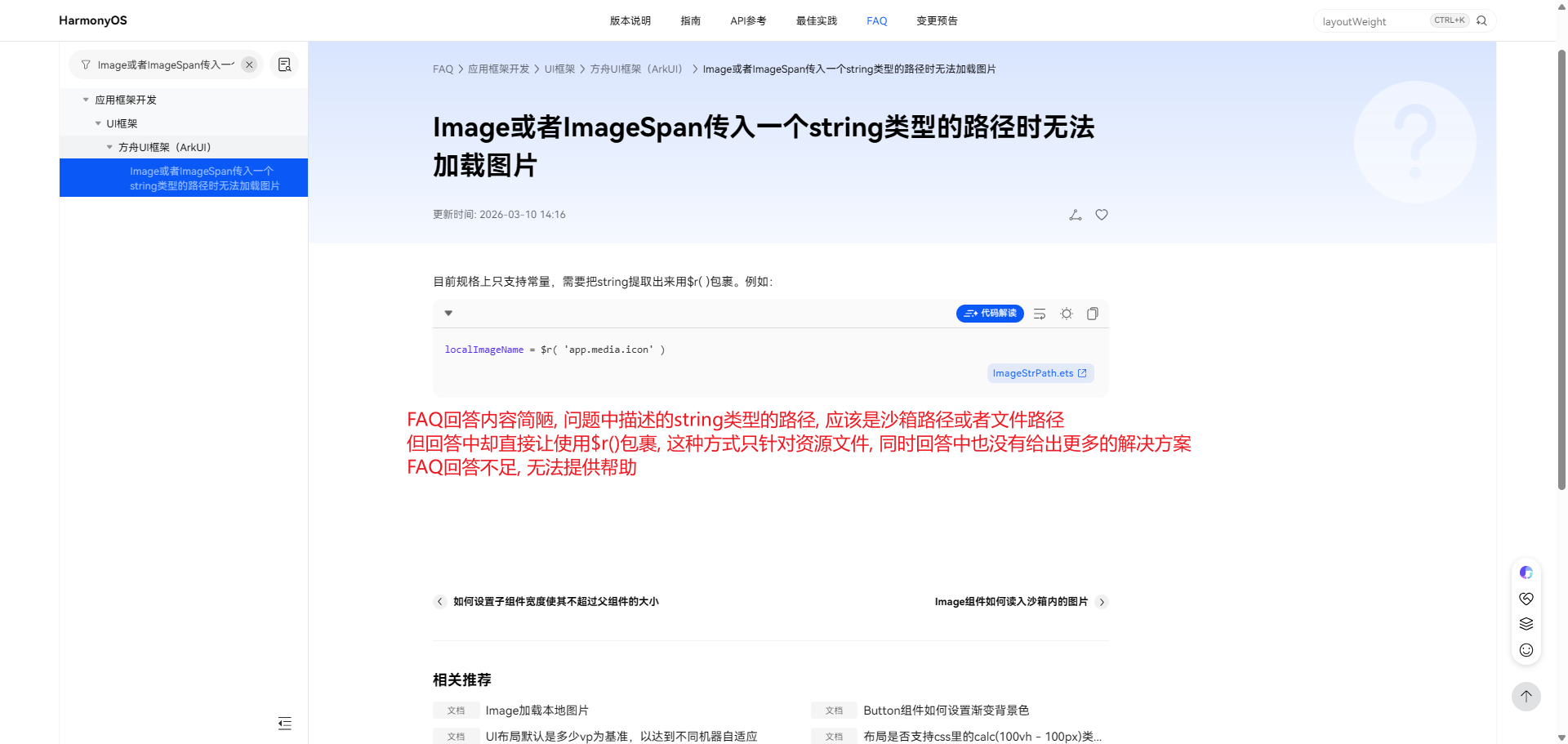
Task: Collapse the 方舟UI框架（ArkUI）tree node
Action: click(109, 147)
